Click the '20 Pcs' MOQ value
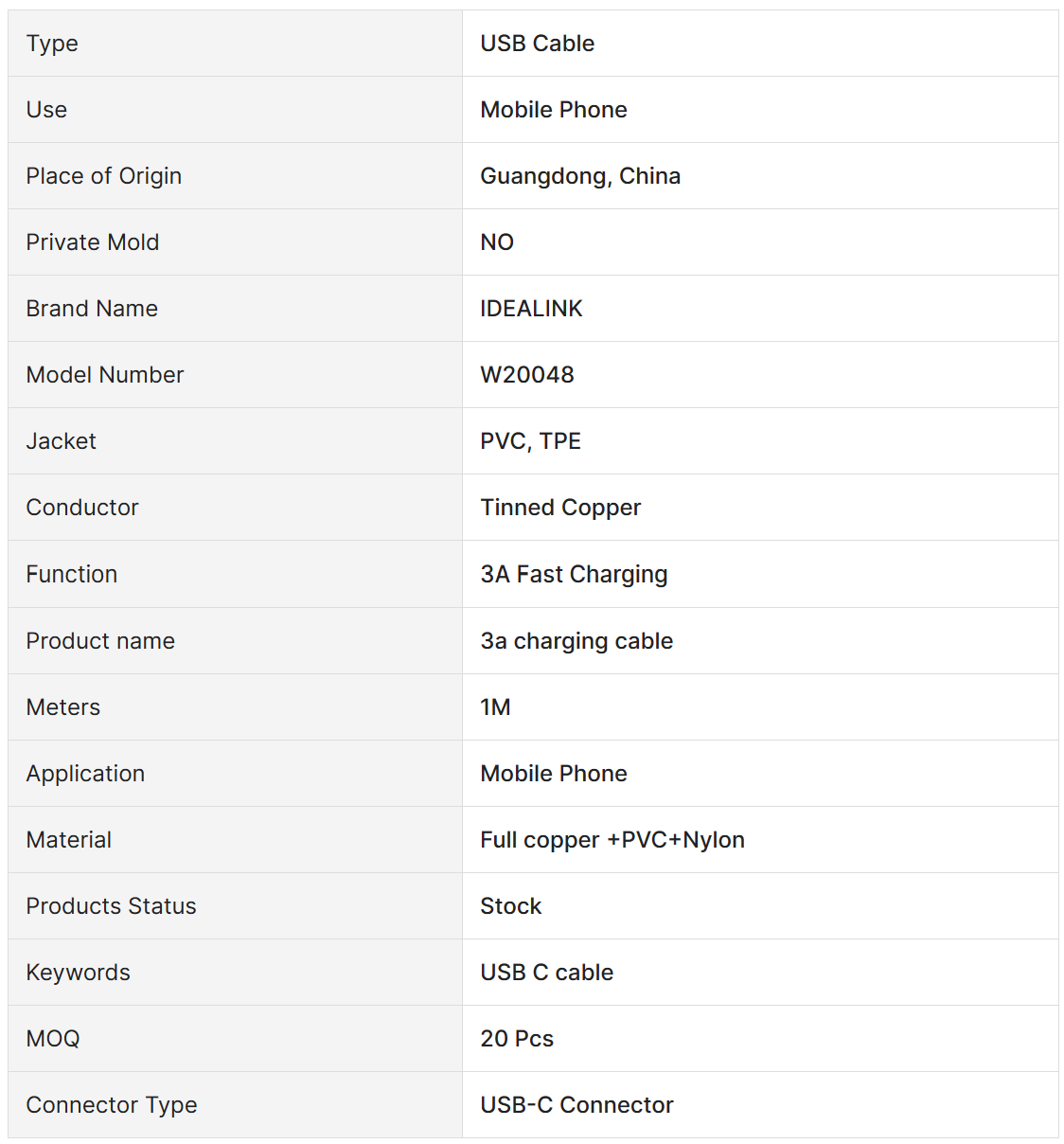 pos(516,1039)
